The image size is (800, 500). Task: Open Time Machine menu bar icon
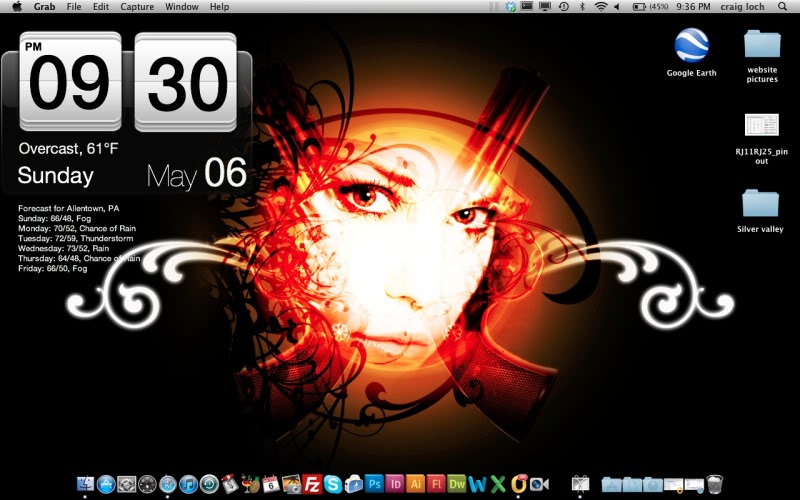point(564,7)
